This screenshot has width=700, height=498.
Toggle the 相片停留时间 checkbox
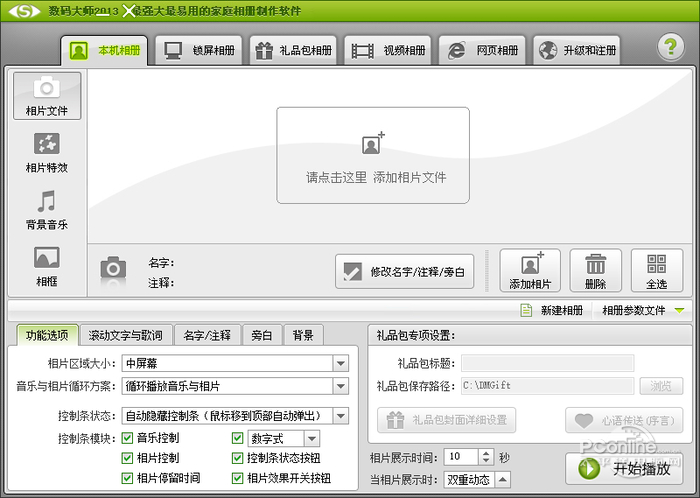127,478
